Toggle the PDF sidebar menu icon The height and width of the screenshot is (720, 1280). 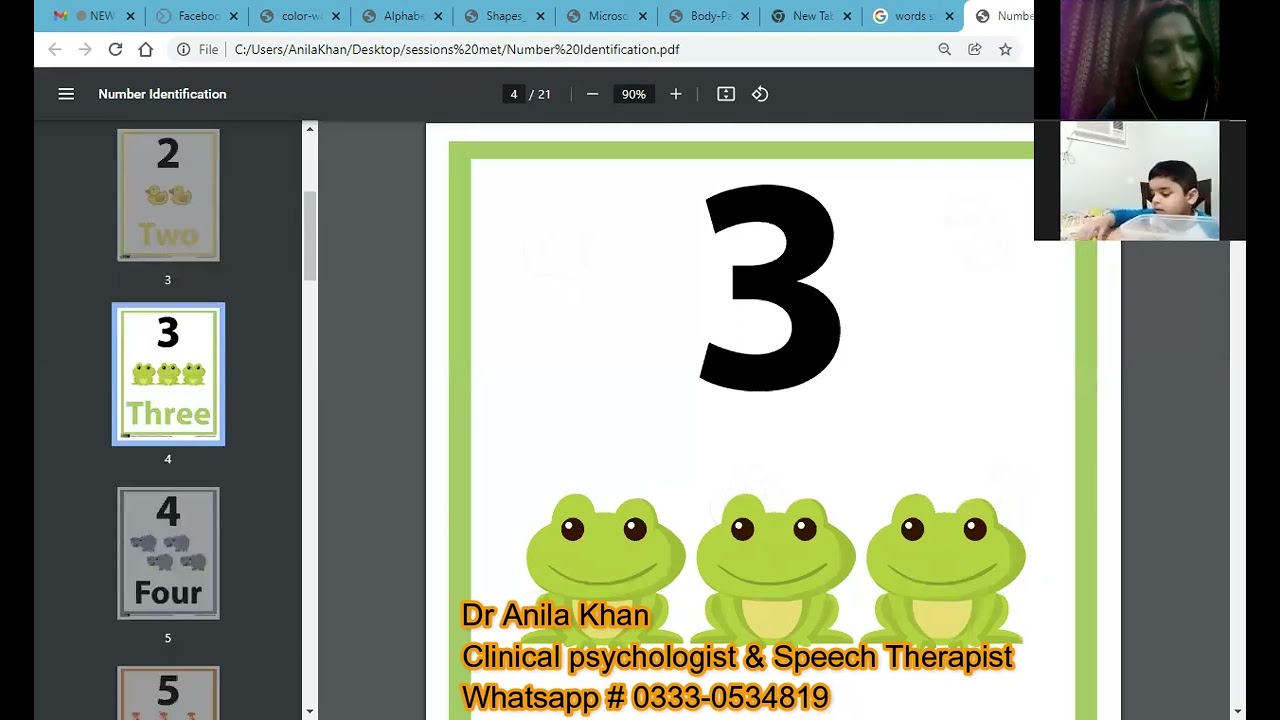point(66,94)
